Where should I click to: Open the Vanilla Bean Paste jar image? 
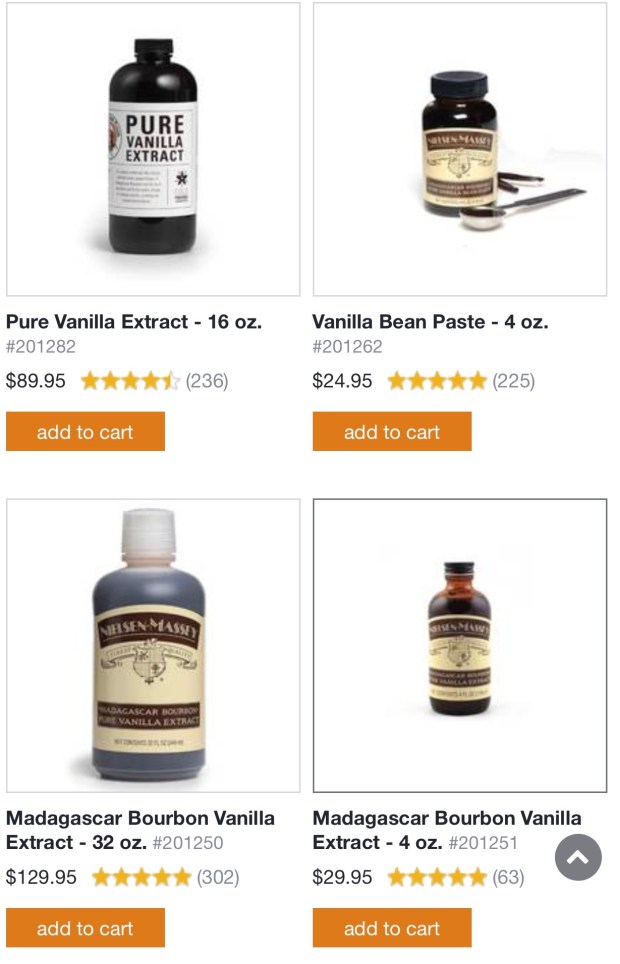(460, 149)
